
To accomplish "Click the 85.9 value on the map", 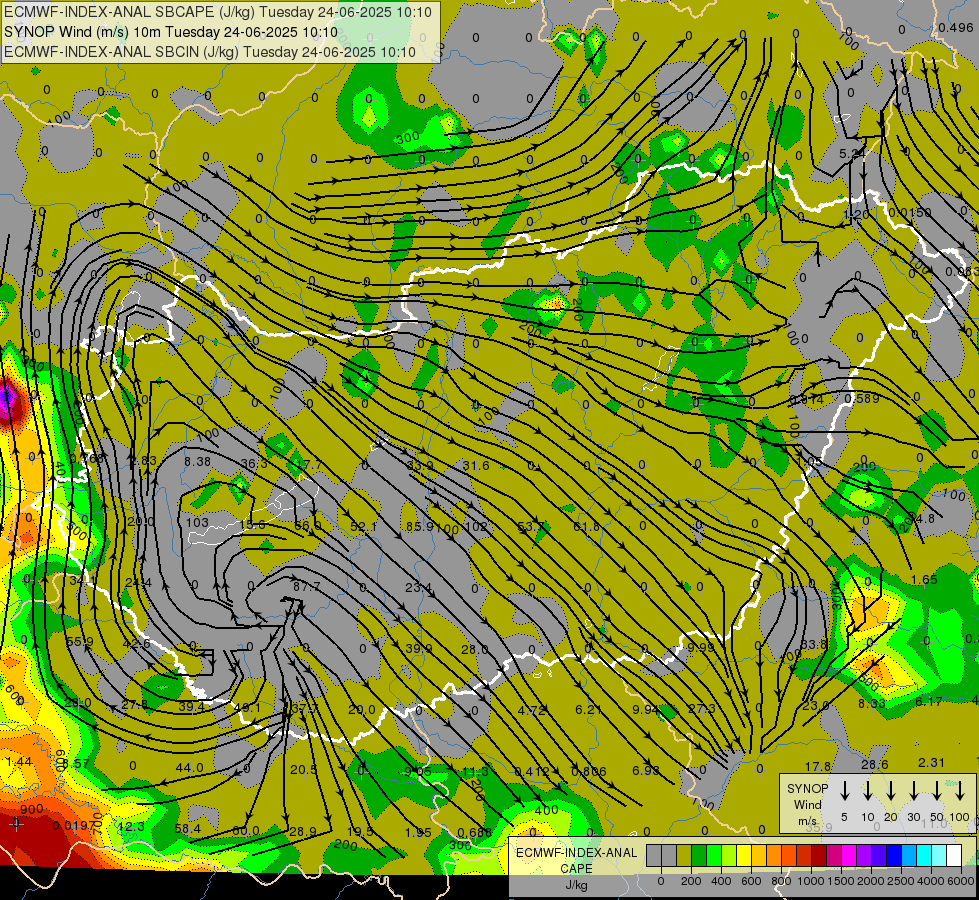I will point(420,527).
